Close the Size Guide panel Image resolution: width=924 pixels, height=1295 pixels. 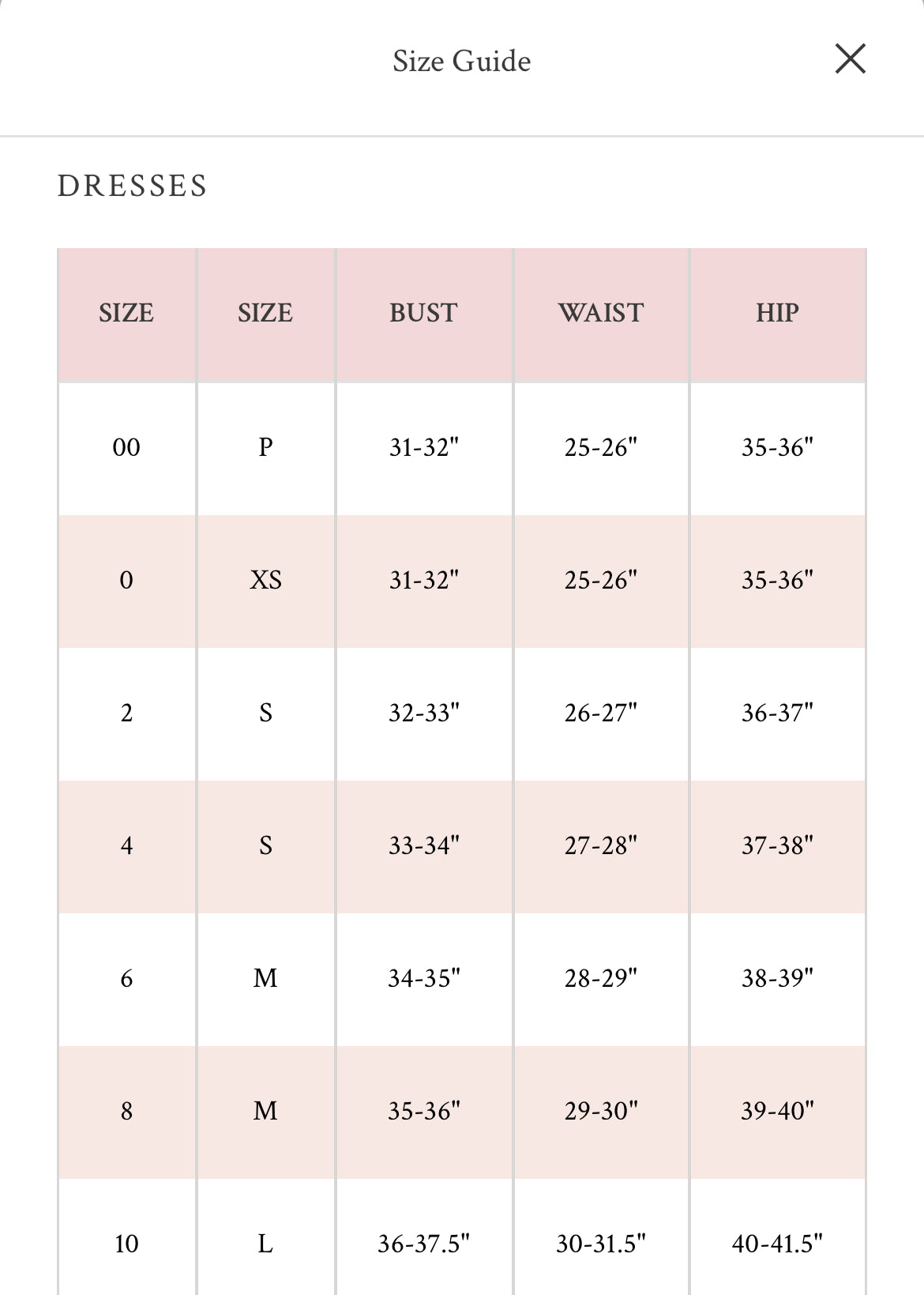850,59
